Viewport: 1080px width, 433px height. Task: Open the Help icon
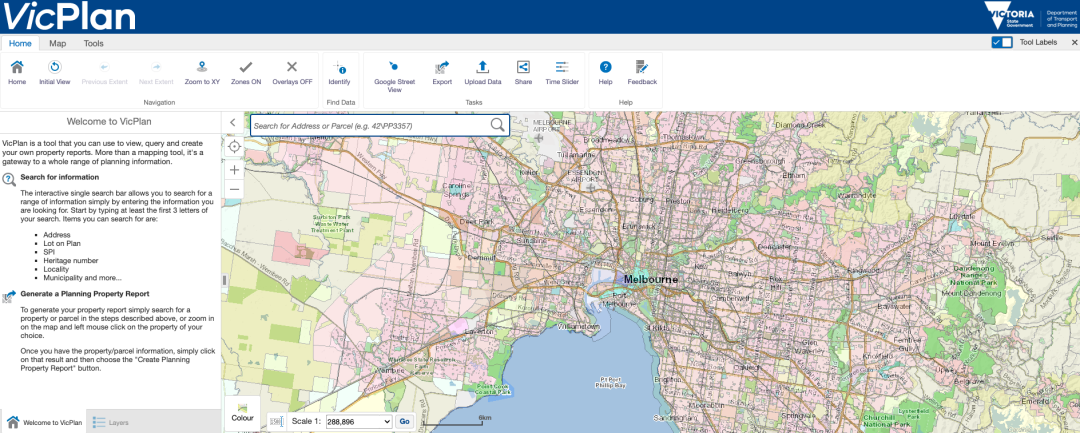pyautogui.click(x=605, y=72)
